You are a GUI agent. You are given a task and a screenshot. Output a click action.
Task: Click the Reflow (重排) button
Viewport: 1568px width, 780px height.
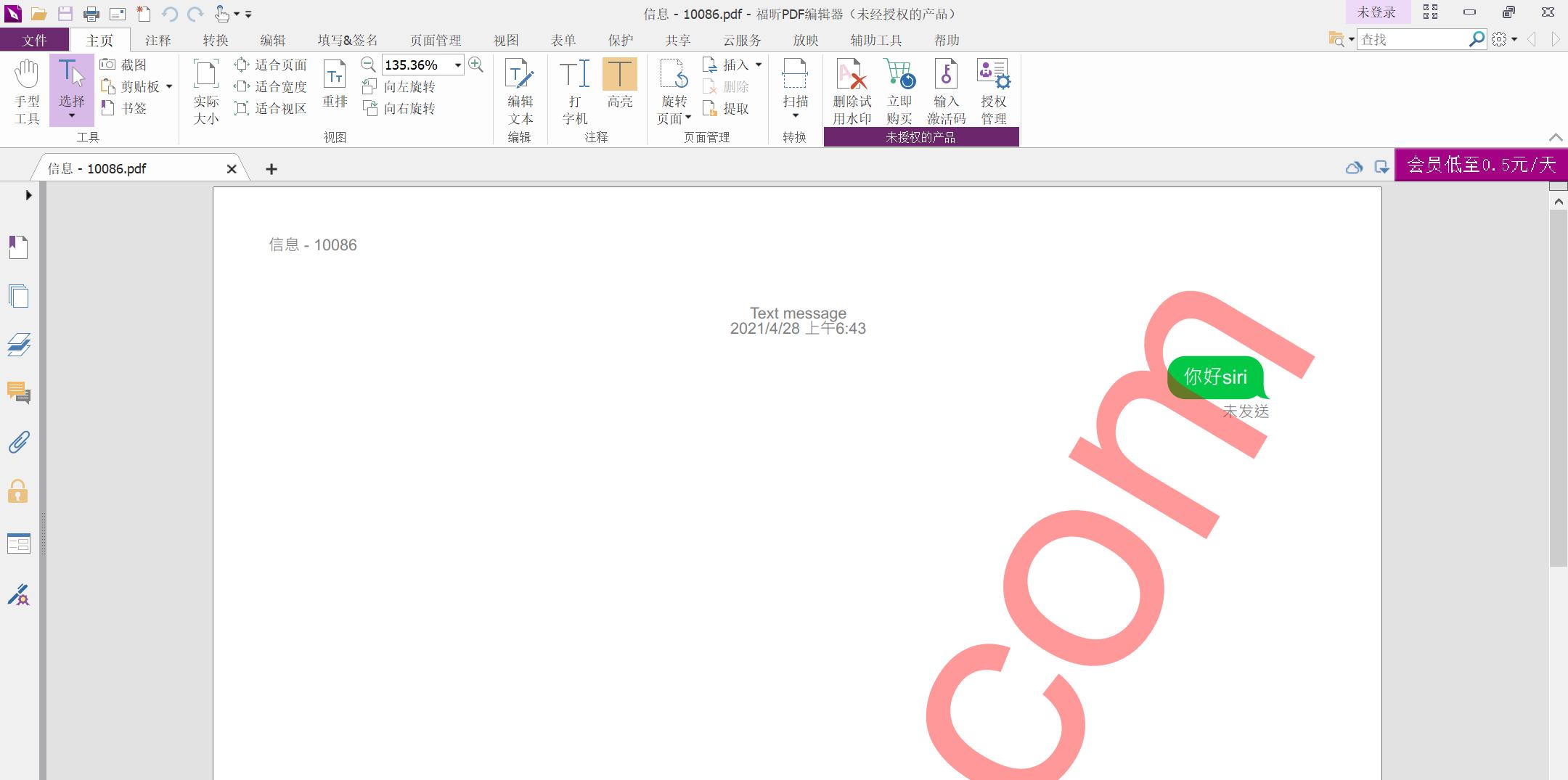[335, 84]
